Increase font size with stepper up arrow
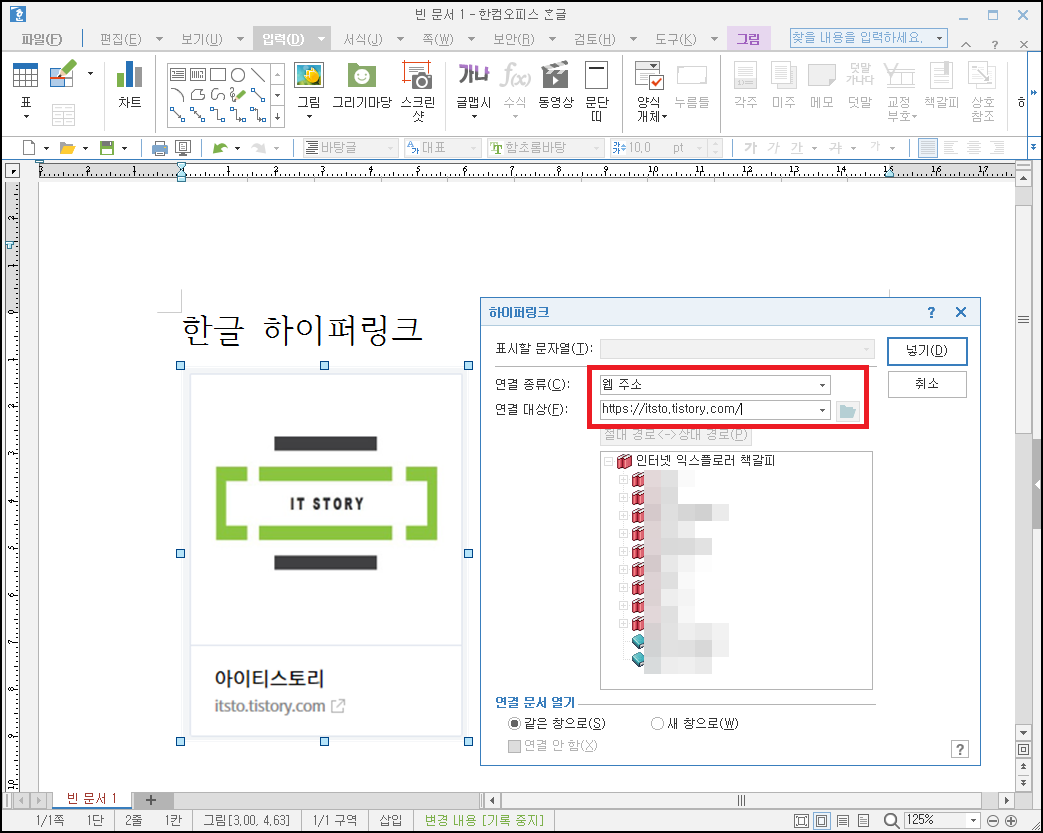Viewport: 1043px width, 833px height. (716, 143)
